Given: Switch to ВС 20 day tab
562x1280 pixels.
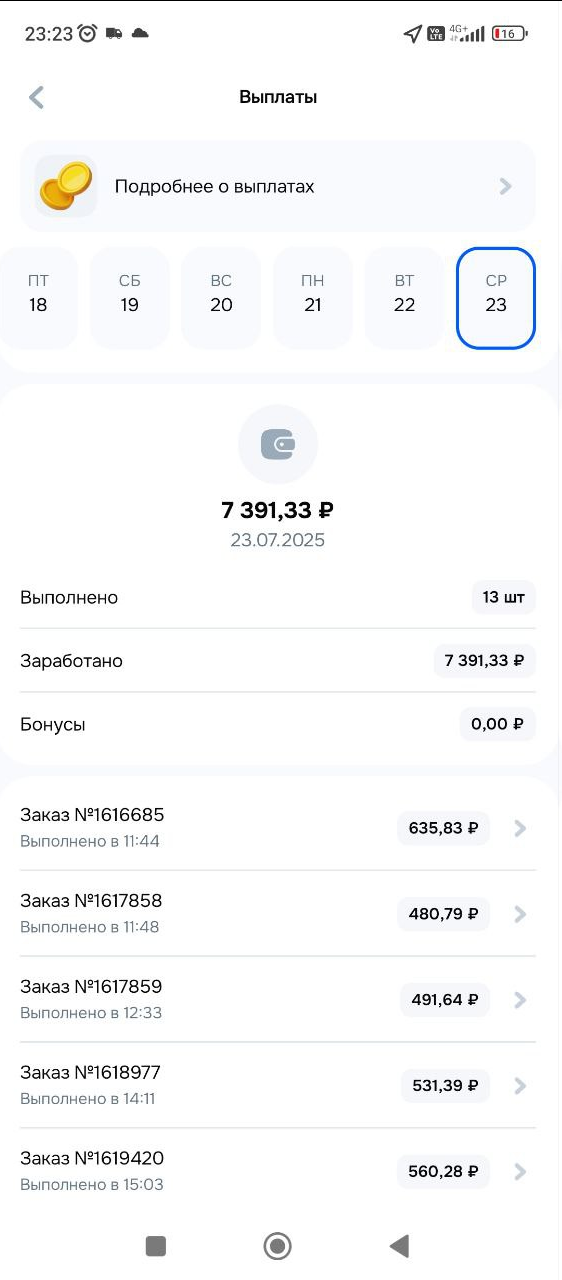Looking at the screenshot, I should click(x=221, y=298).
